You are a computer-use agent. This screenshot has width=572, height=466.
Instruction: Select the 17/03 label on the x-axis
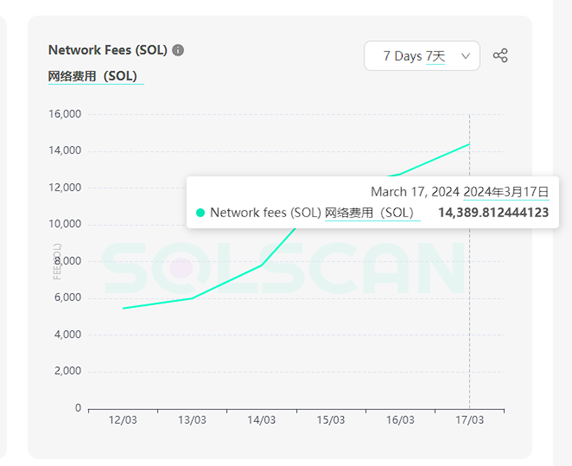pyautogui.click(x=469, y=420)
